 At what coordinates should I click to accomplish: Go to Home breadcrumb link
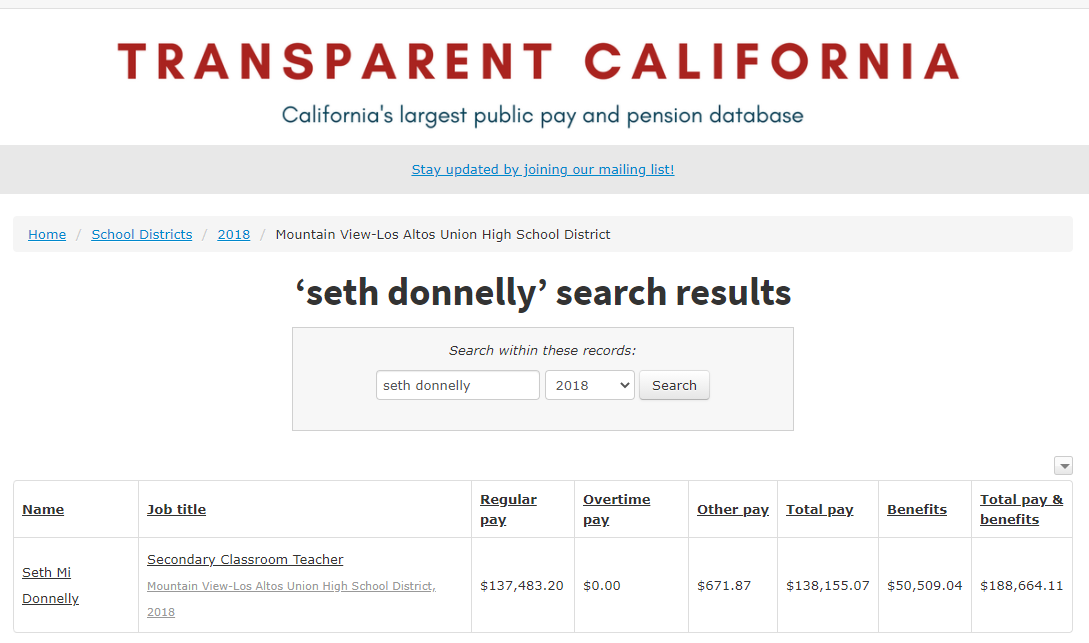click(47, 235)
